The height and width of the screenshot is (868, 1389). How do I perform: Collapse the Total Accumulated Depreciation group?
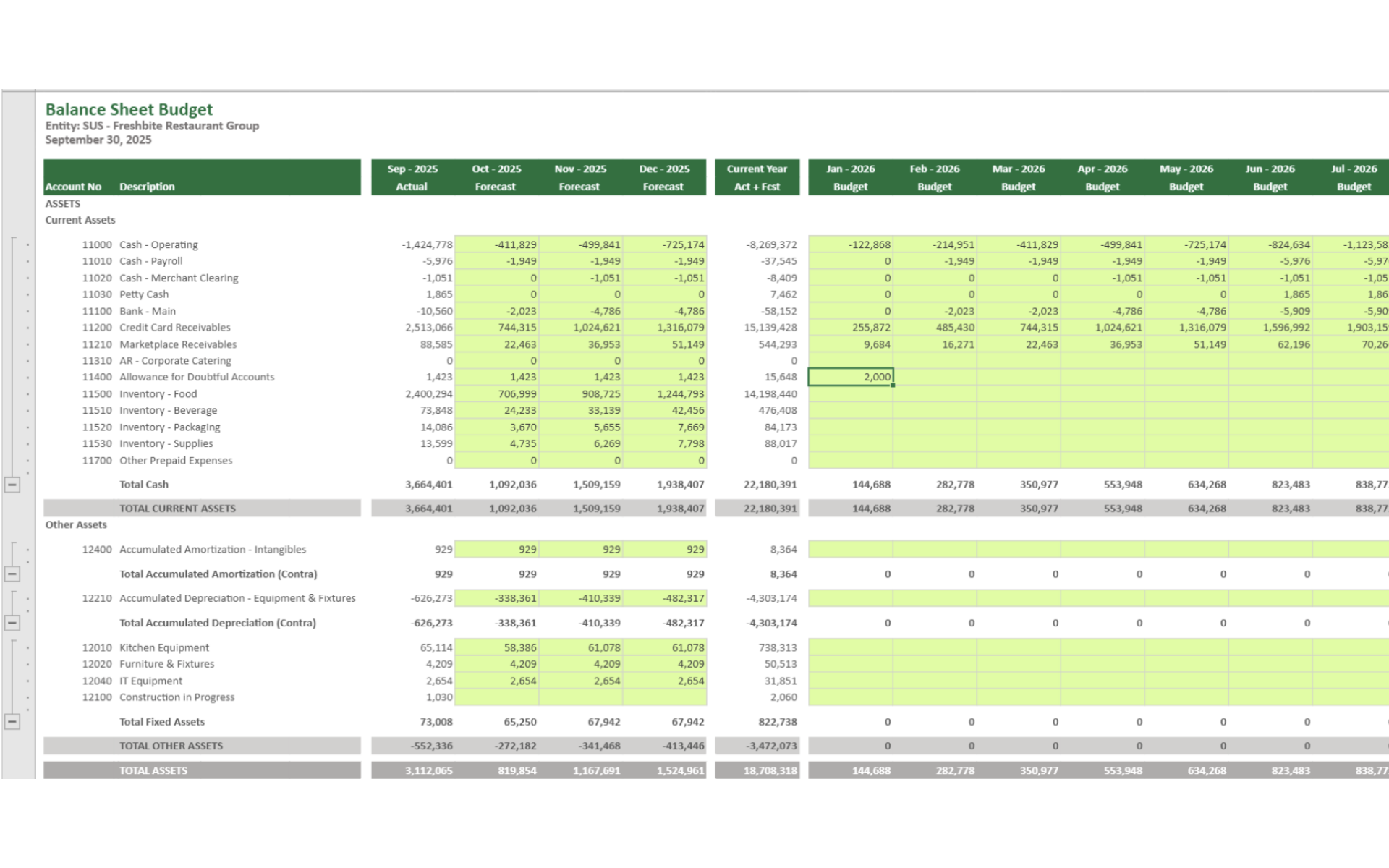pyautogui.click(x=12, y=623)
